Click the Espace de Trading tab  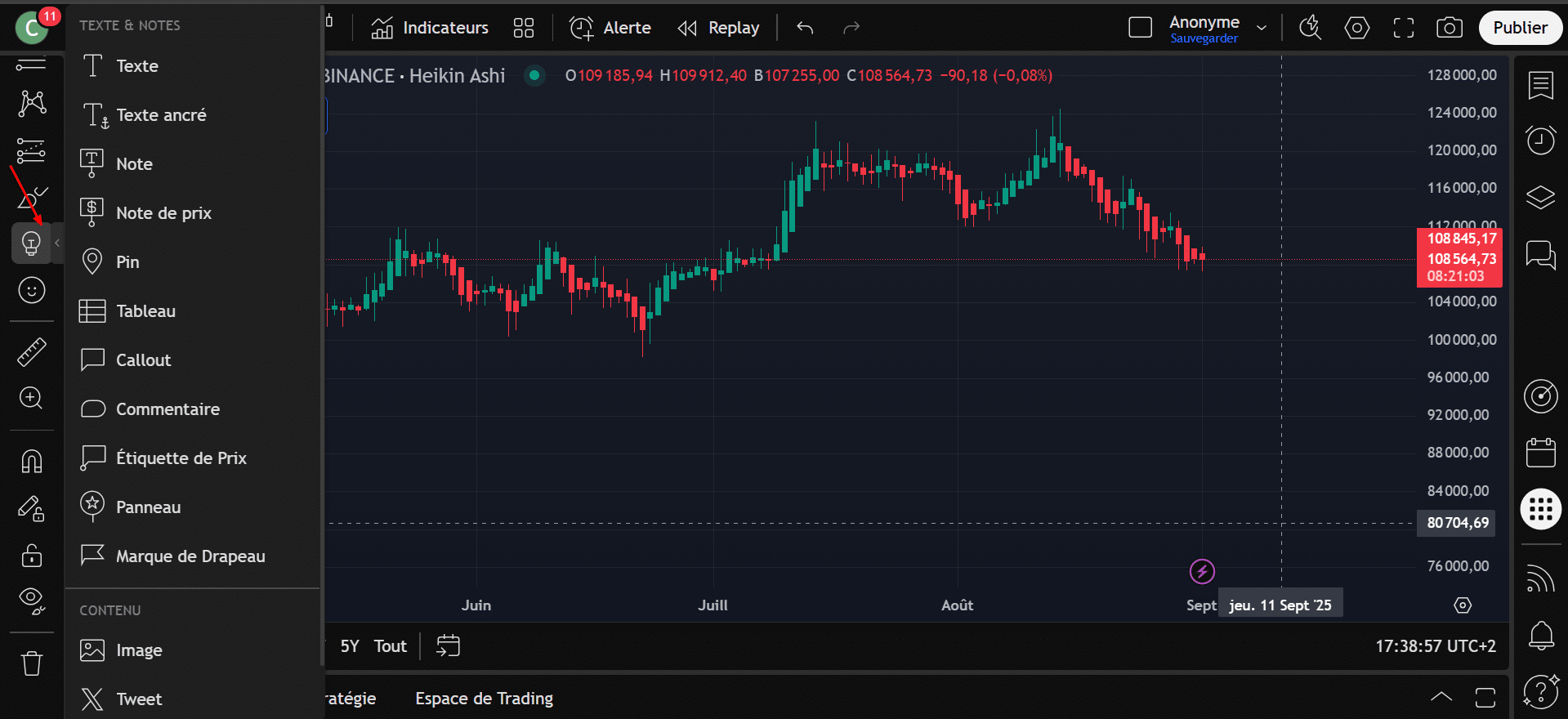coord(484,699)
